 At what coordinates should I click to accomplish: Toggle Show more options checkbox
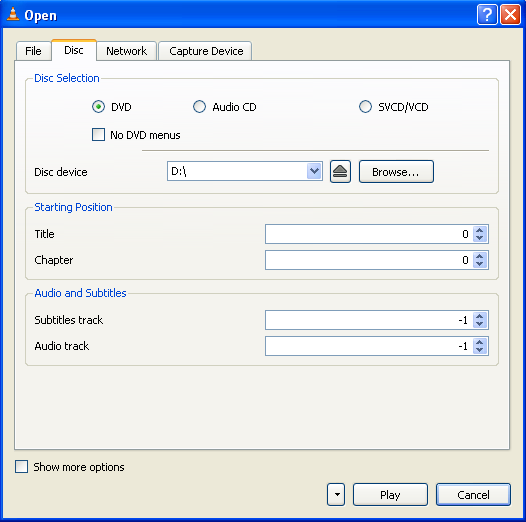21,467
